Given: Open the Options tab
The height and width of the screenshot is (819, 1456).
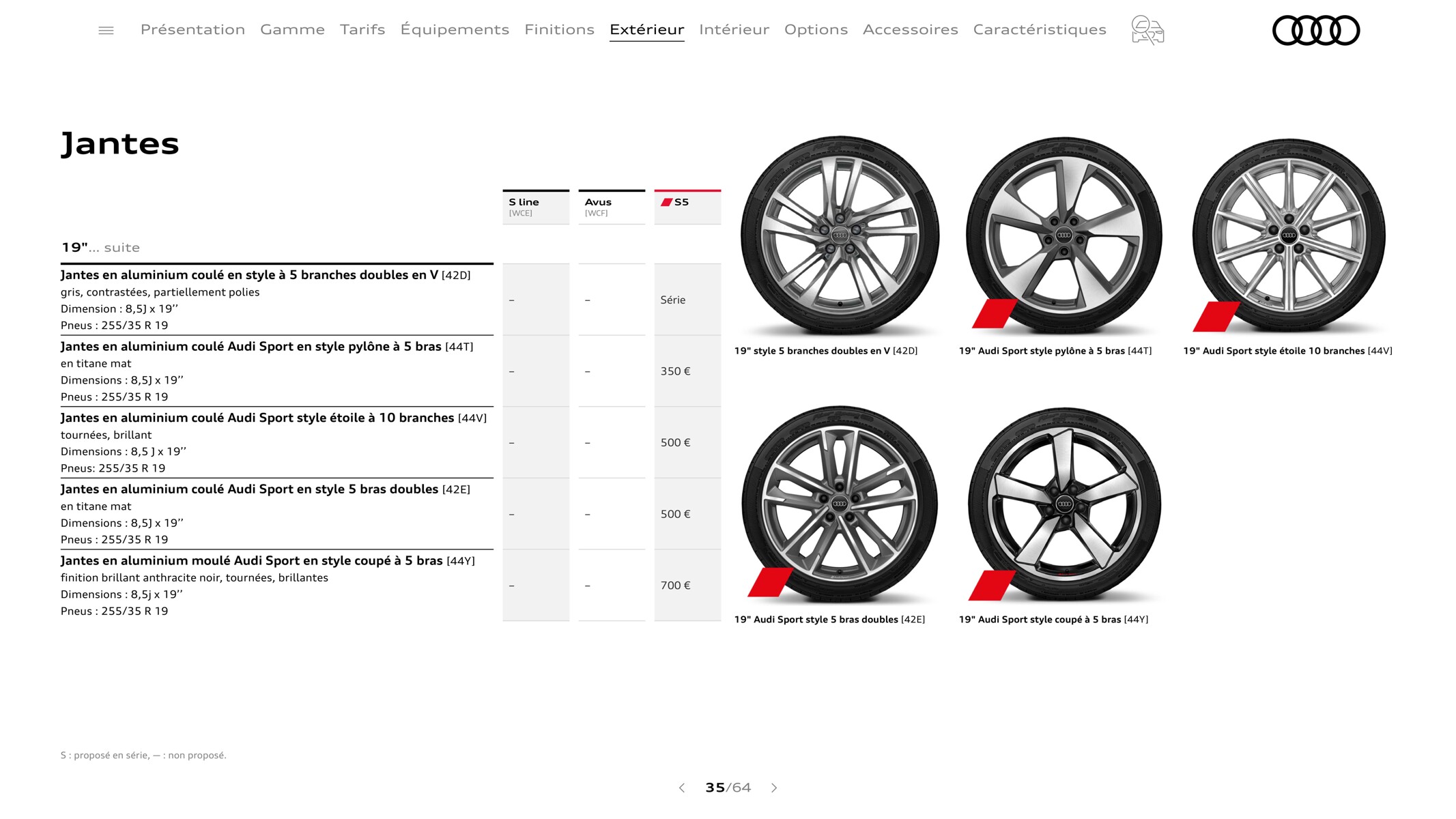Looking at the screenshot, I should pyautogui.click(x=816, y=29).
